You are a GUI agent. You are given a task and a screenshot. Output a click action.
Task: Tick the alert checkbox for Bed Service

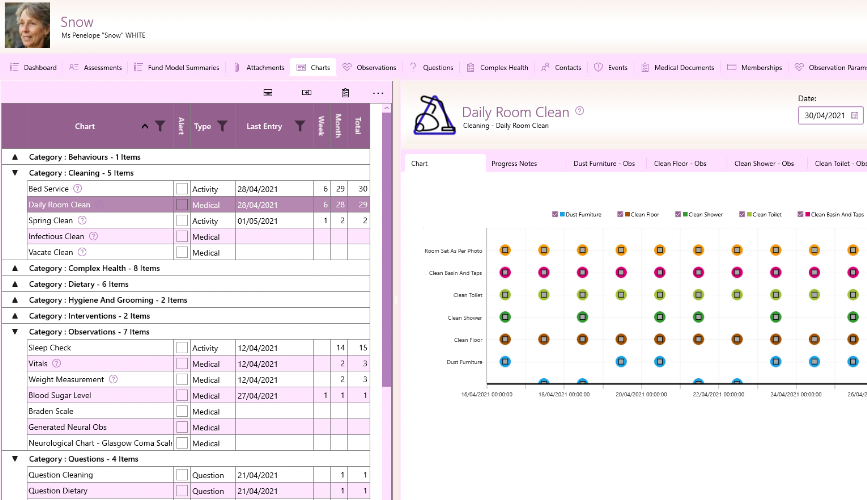point(181,189)
